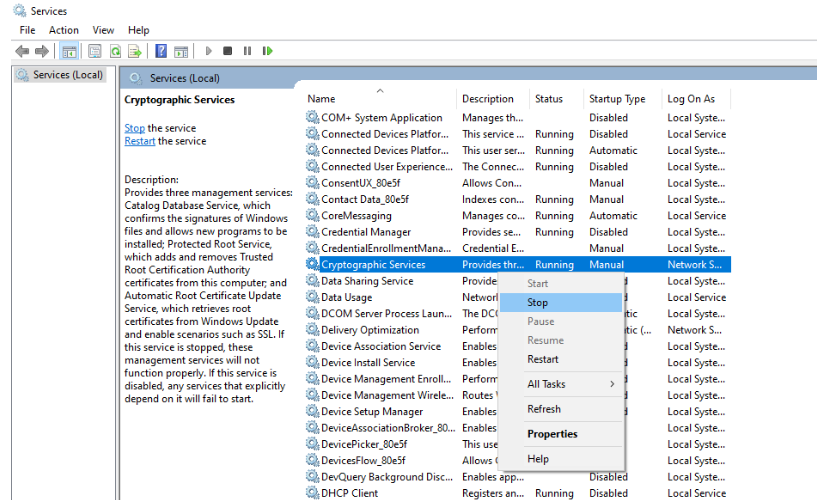The width and height of the screenshot is (817, 500).
Task: Expand the All Tasks submenu arrow
Action: click(611, 384)
